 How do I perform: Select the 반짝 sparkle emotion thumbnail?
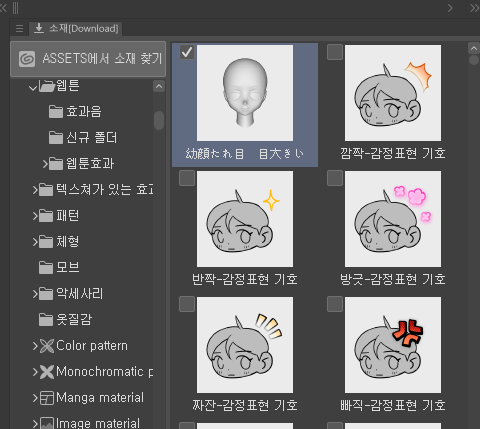coord(245,219)
